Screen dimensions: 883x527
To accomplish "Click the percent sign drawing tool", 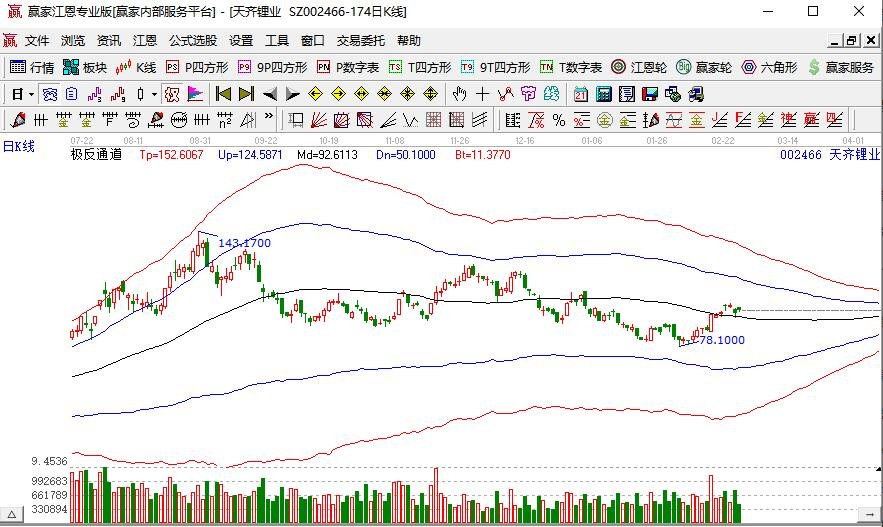I will click(558, 120).
